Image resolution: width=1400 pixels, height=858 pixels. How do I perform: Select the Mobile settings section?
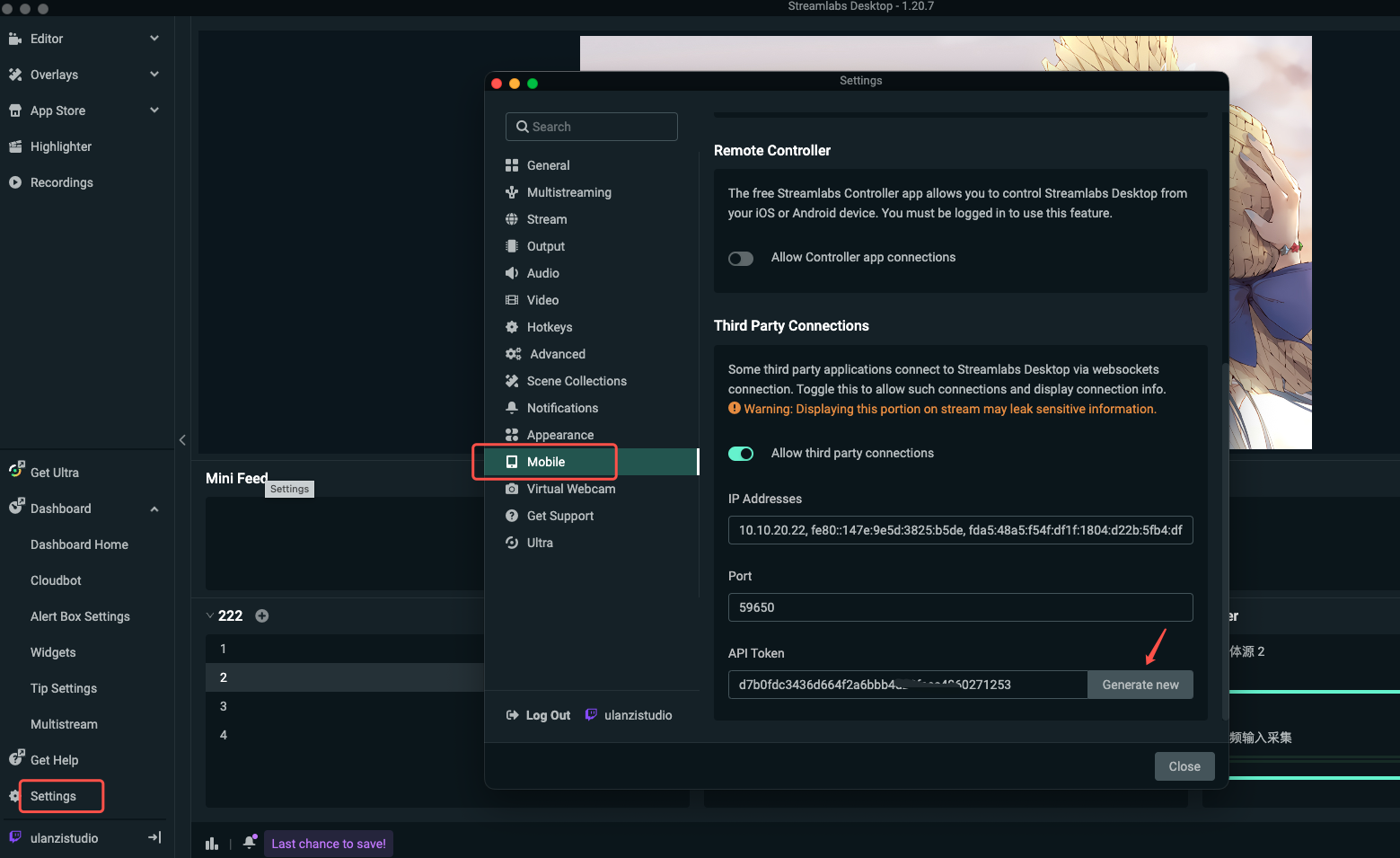point(592,462)
